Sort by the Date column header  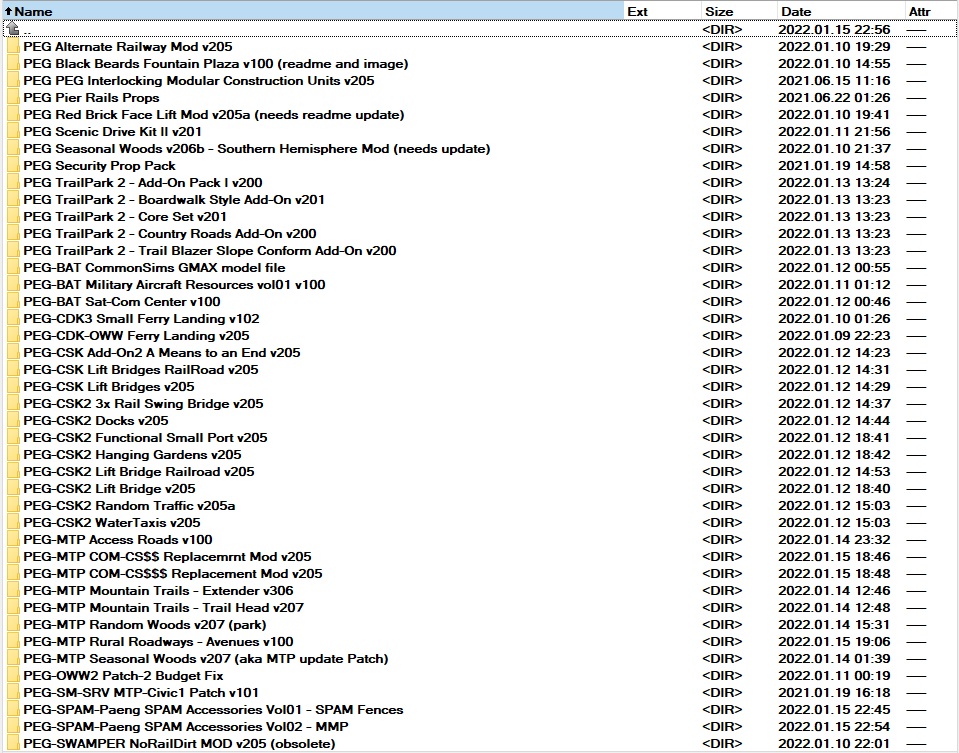[841, 11]
